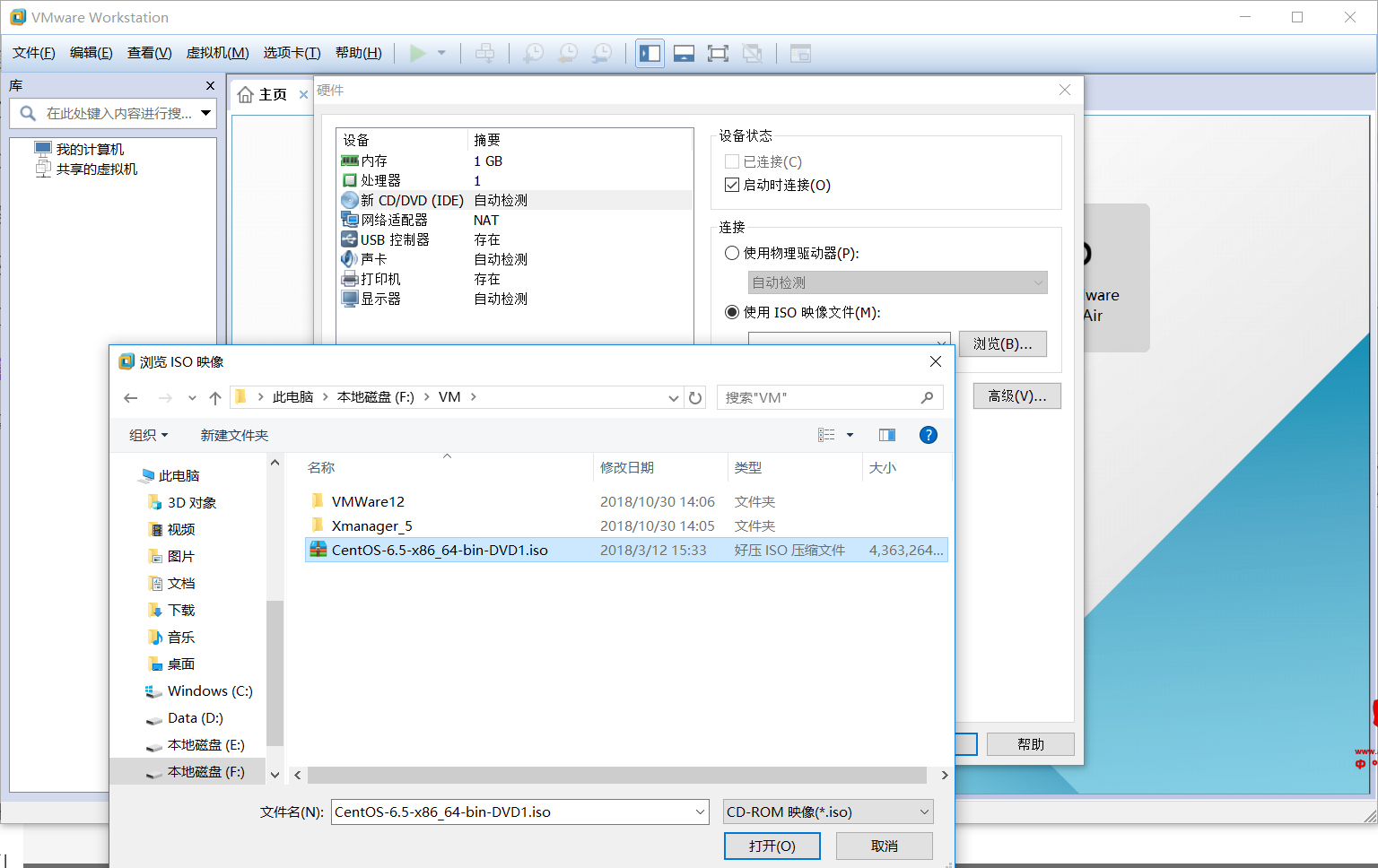The width and height of the screenshot is (1378, 868).
Task: Click the Up one level arrow
Action: point(215,397)
